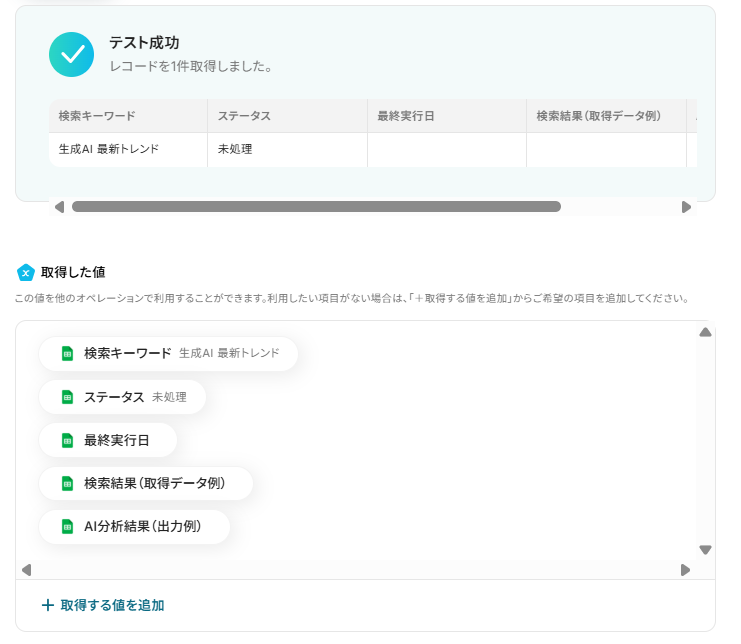Select the AI分析結果(出力例) value chip

coord(134,526)
